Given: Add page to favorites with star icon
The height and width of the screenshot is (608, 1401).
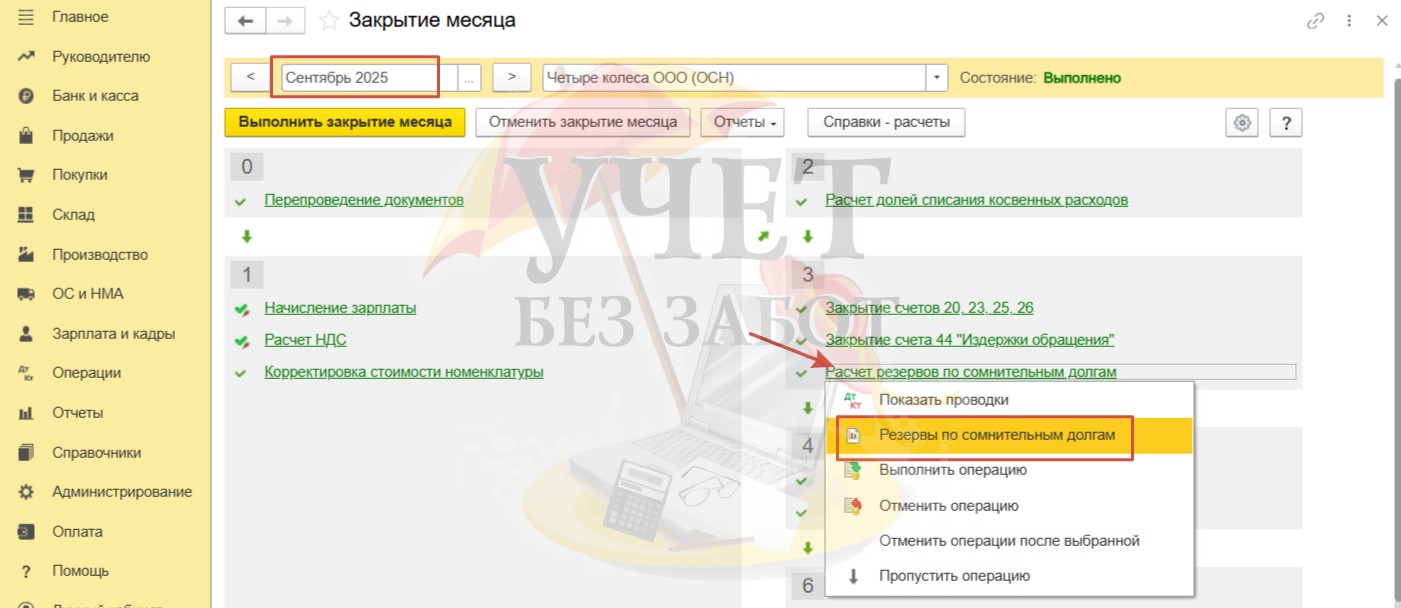Looking at the screenshot, I should point(329,21).
